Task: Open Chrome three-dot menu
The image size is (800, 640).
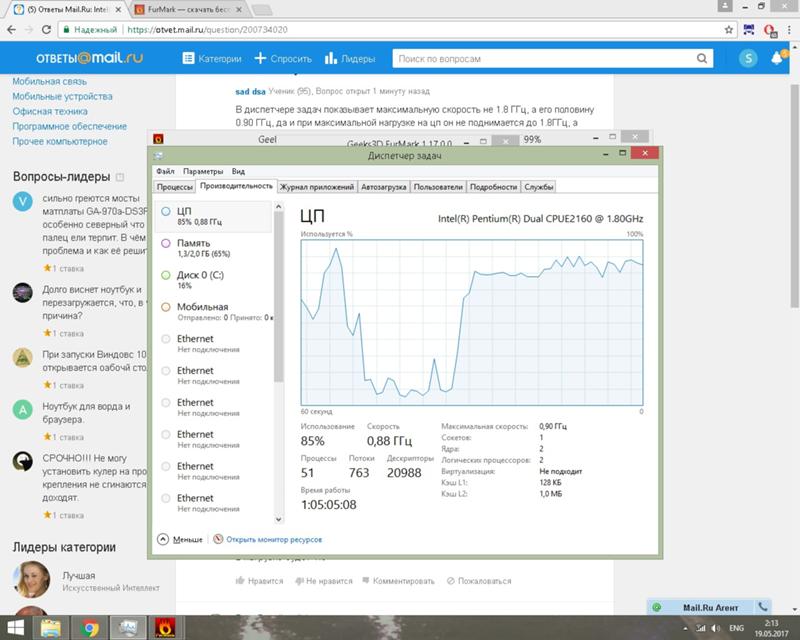Action: (x=789, y=30)
